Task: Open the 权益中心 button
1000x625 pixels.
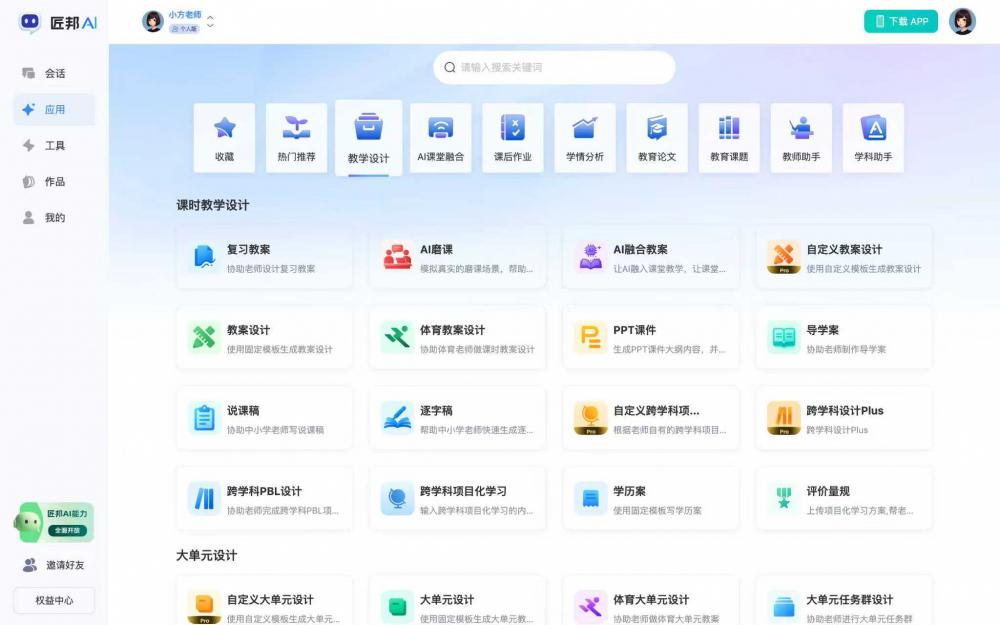Action: point(54,600)
